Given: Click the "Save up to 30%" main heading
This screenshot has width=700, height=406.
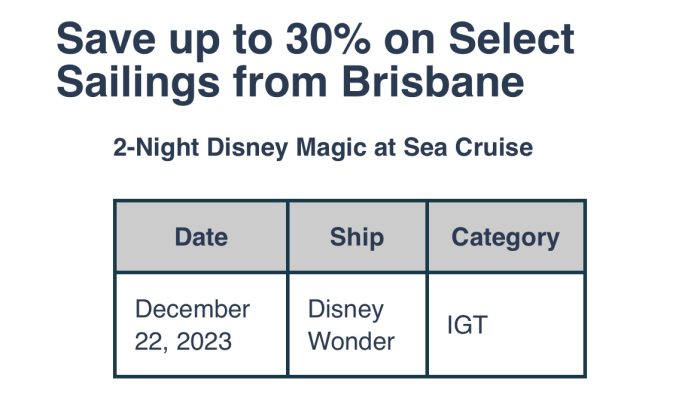Looking at the screenshot, I should 315,60.
